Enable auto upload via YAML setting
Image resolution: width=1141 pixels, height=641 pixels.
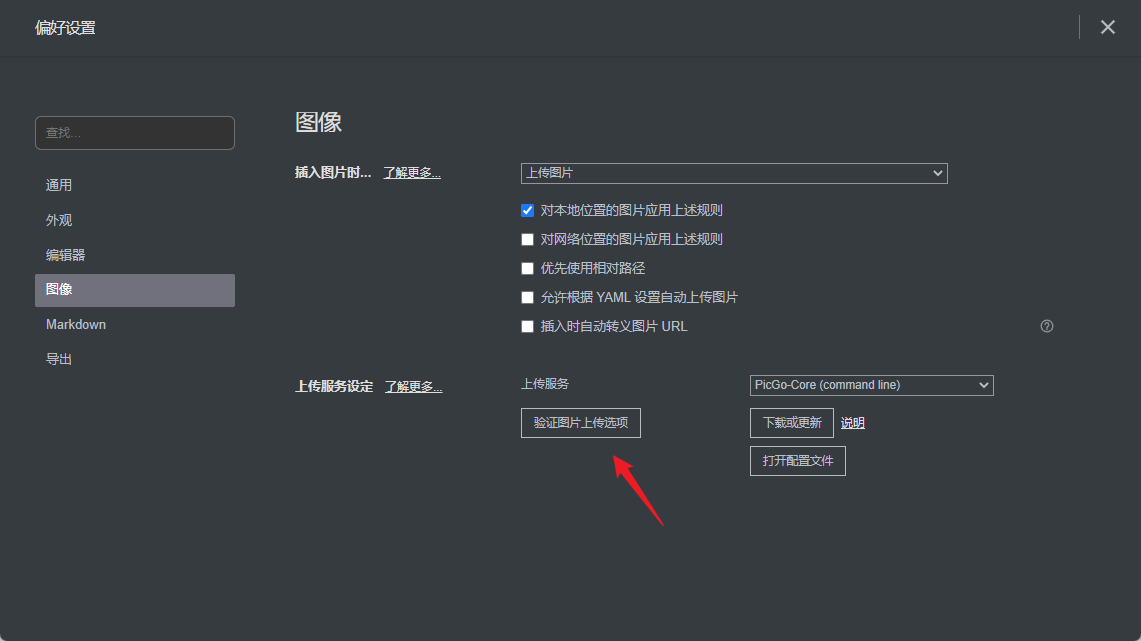pyautogui.click(x=528, y=298)
